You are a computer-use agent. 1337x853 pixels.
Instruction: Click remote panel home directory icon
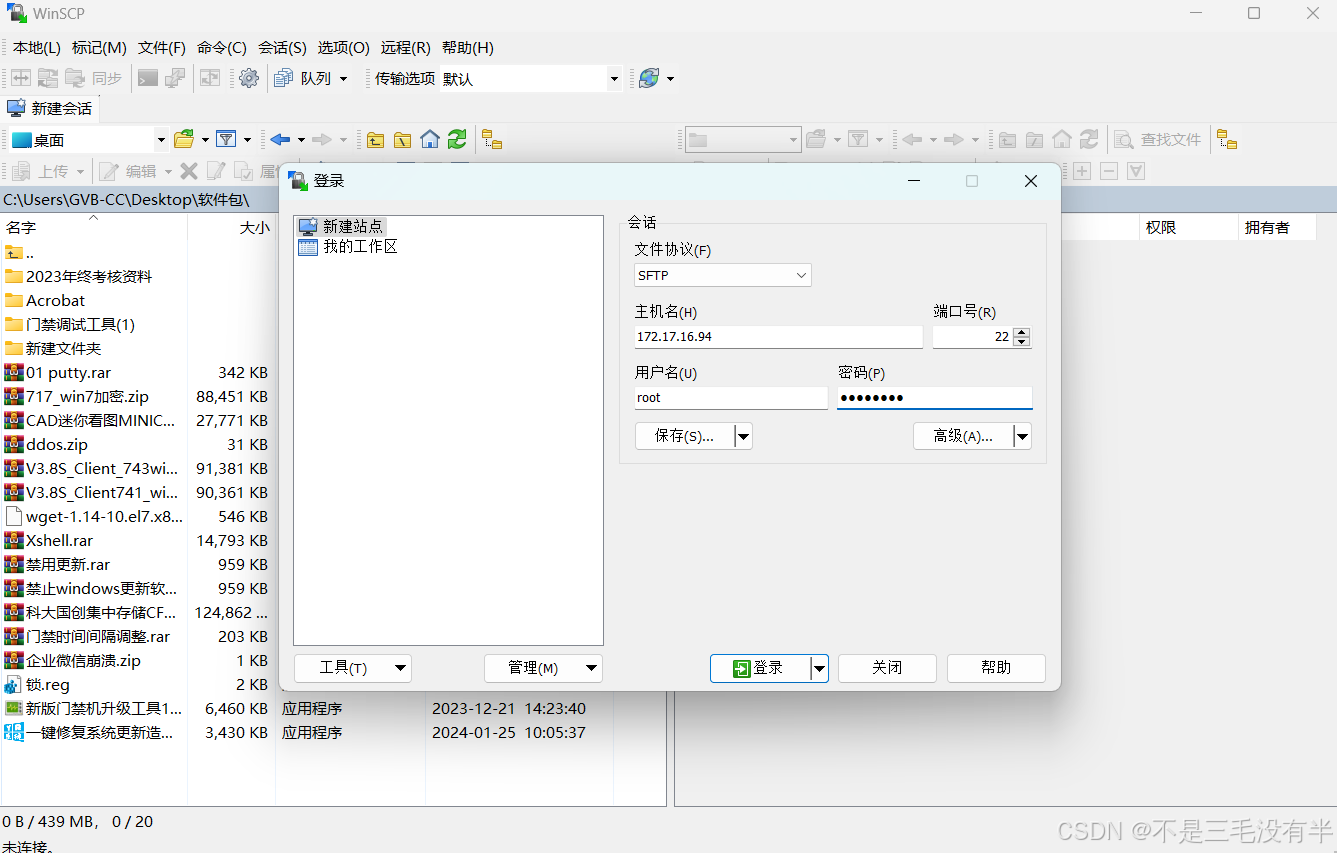pos(1062,139)
